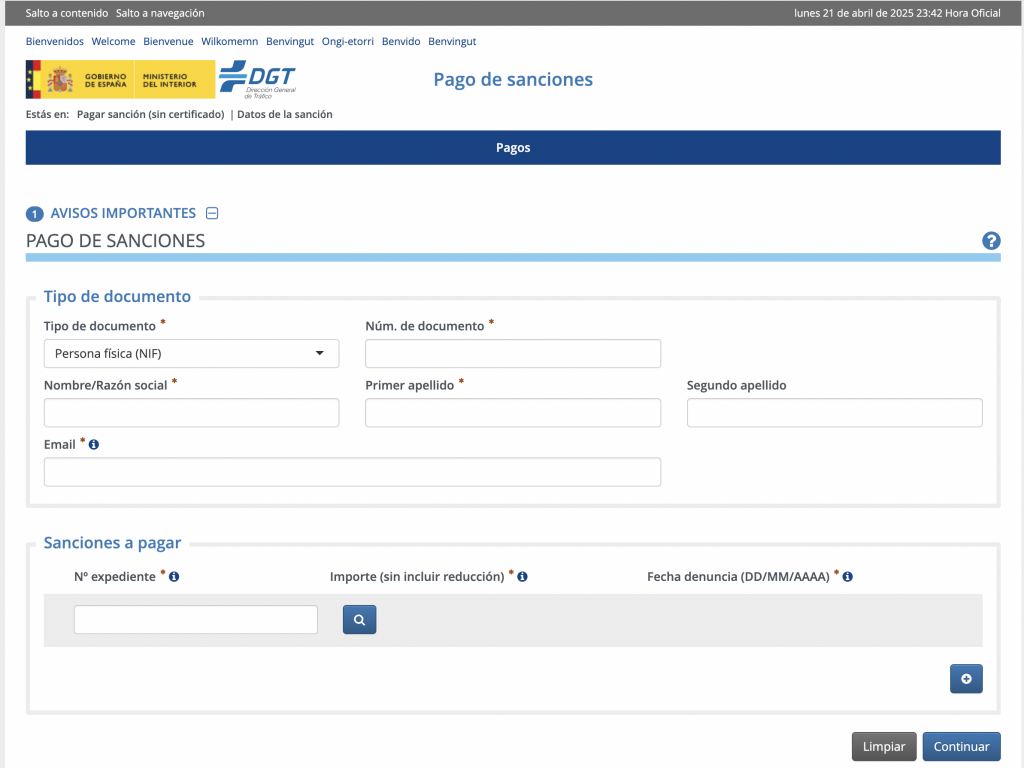The width and height of the screenshot is (1024, 768).
Task: Click the Salto a navegación link
Action: click(160, 13)
